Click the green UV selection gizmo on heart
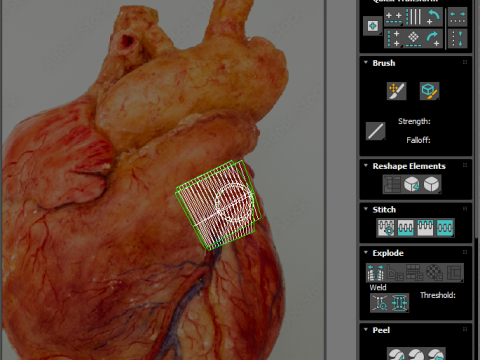This screenshot has width=480, height=360. pos(218,205)
